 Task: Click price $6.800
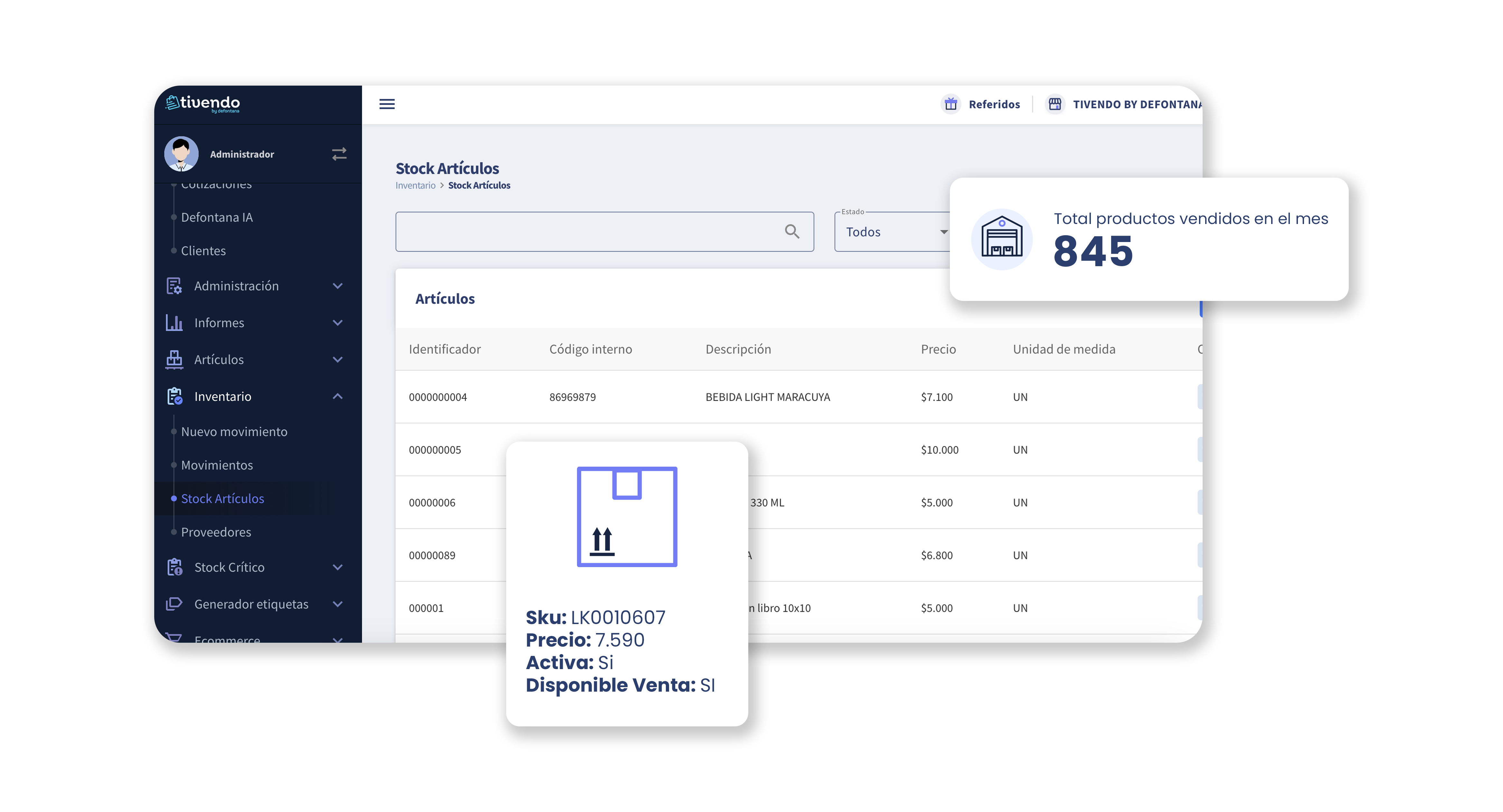tap(936, 555)
